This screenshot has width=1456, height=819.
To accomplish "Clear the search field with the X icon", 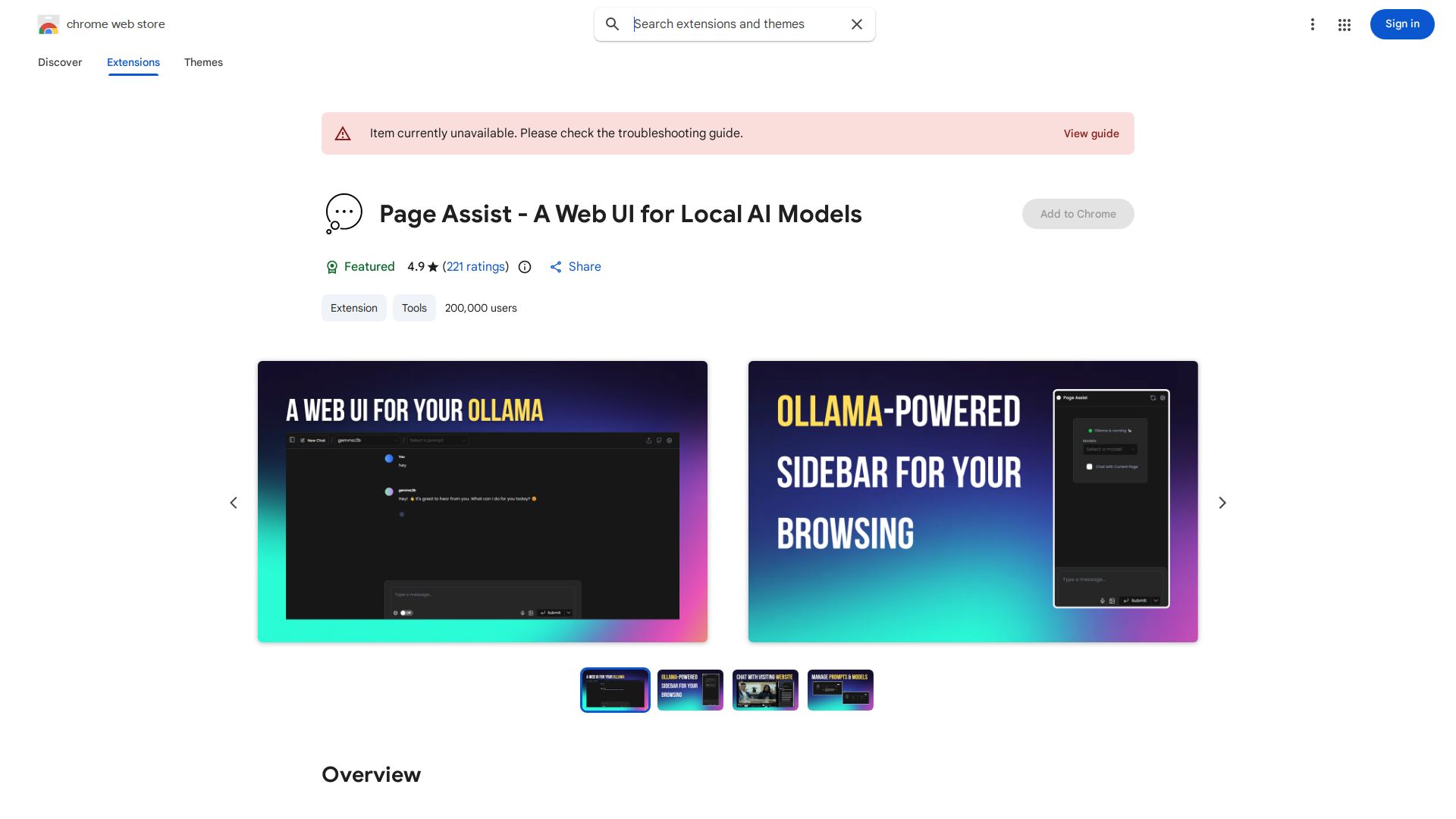I will click(x=856, y=24).
